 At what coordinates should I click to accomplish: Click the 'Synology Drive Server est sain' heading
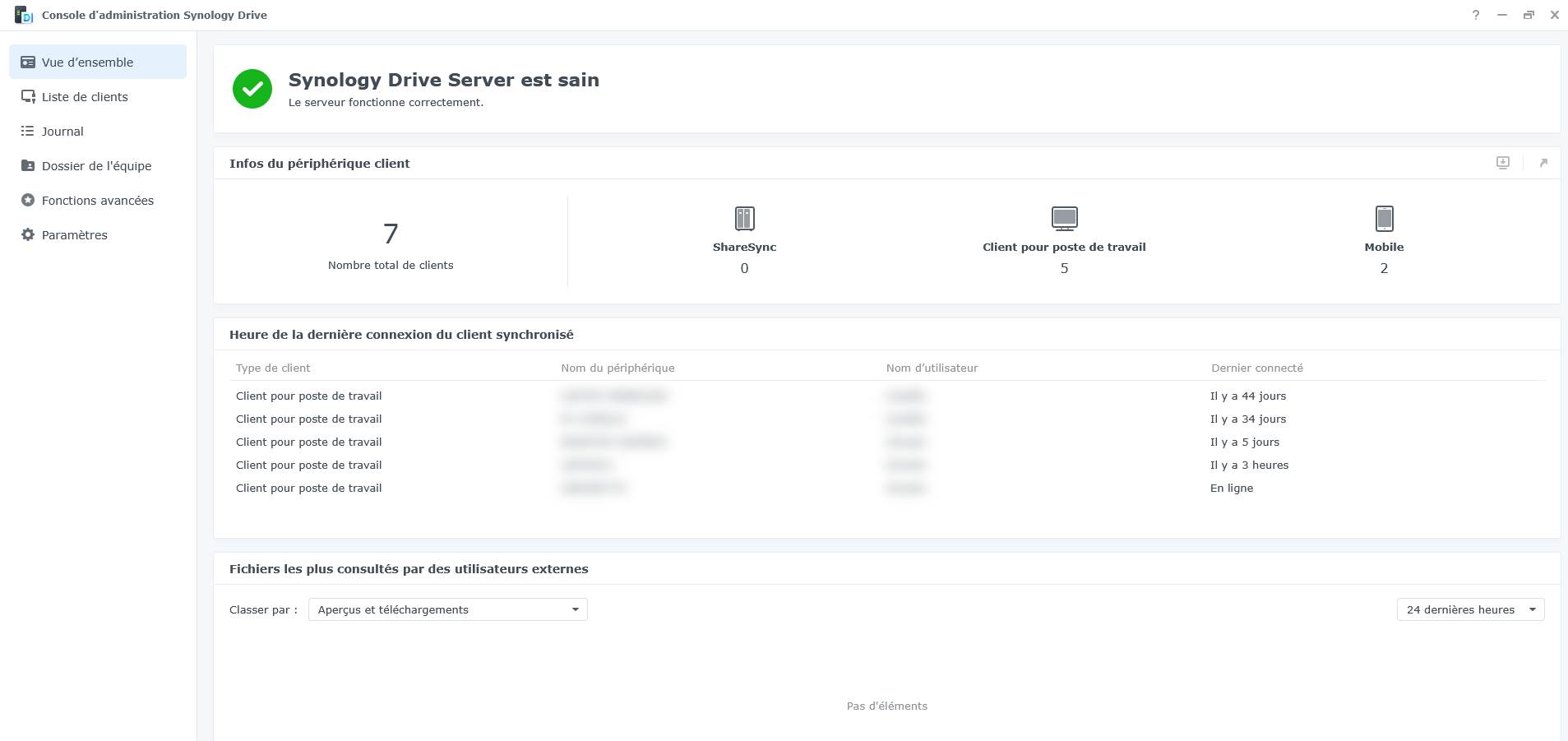444,80
